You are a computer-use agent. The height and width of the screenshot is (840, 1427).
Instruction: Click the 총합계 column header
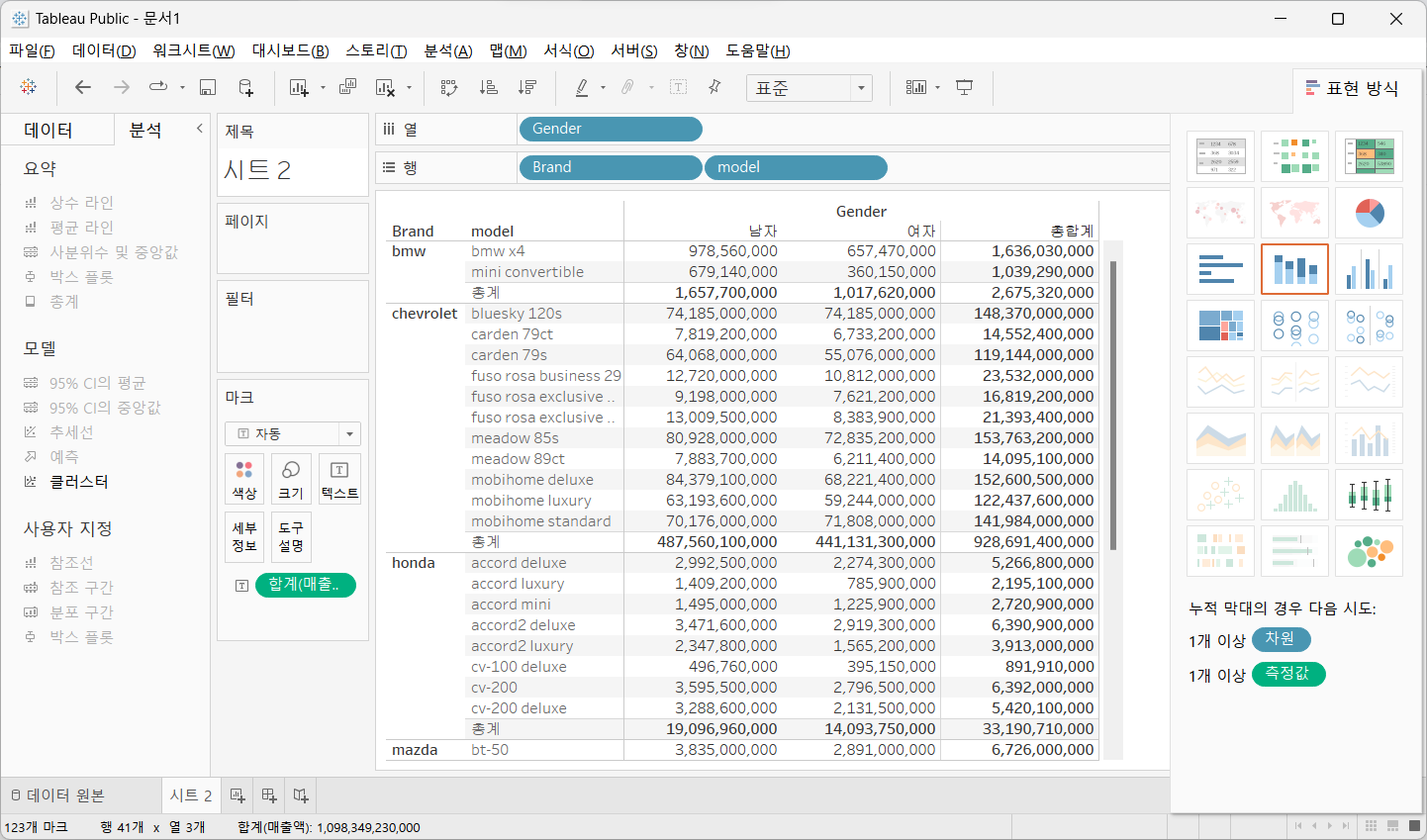pos(1072,231)
